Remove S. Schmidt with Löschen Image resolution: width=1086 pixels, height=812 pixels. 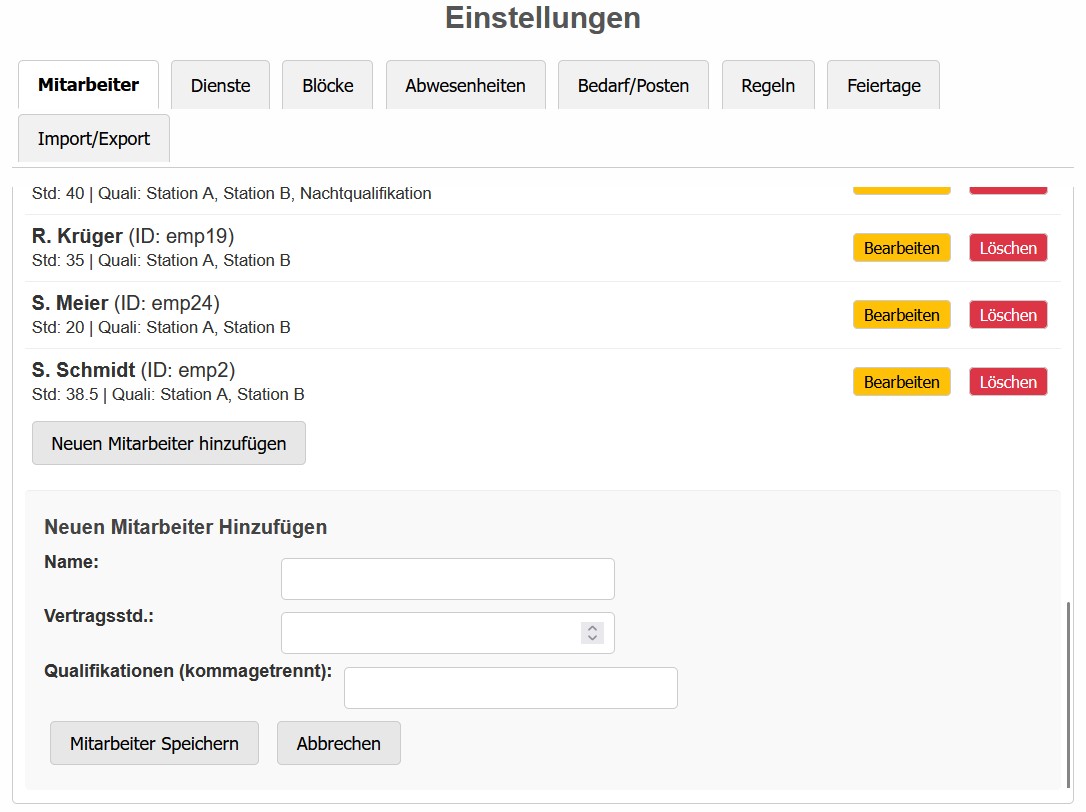(x=1007, y=382)
